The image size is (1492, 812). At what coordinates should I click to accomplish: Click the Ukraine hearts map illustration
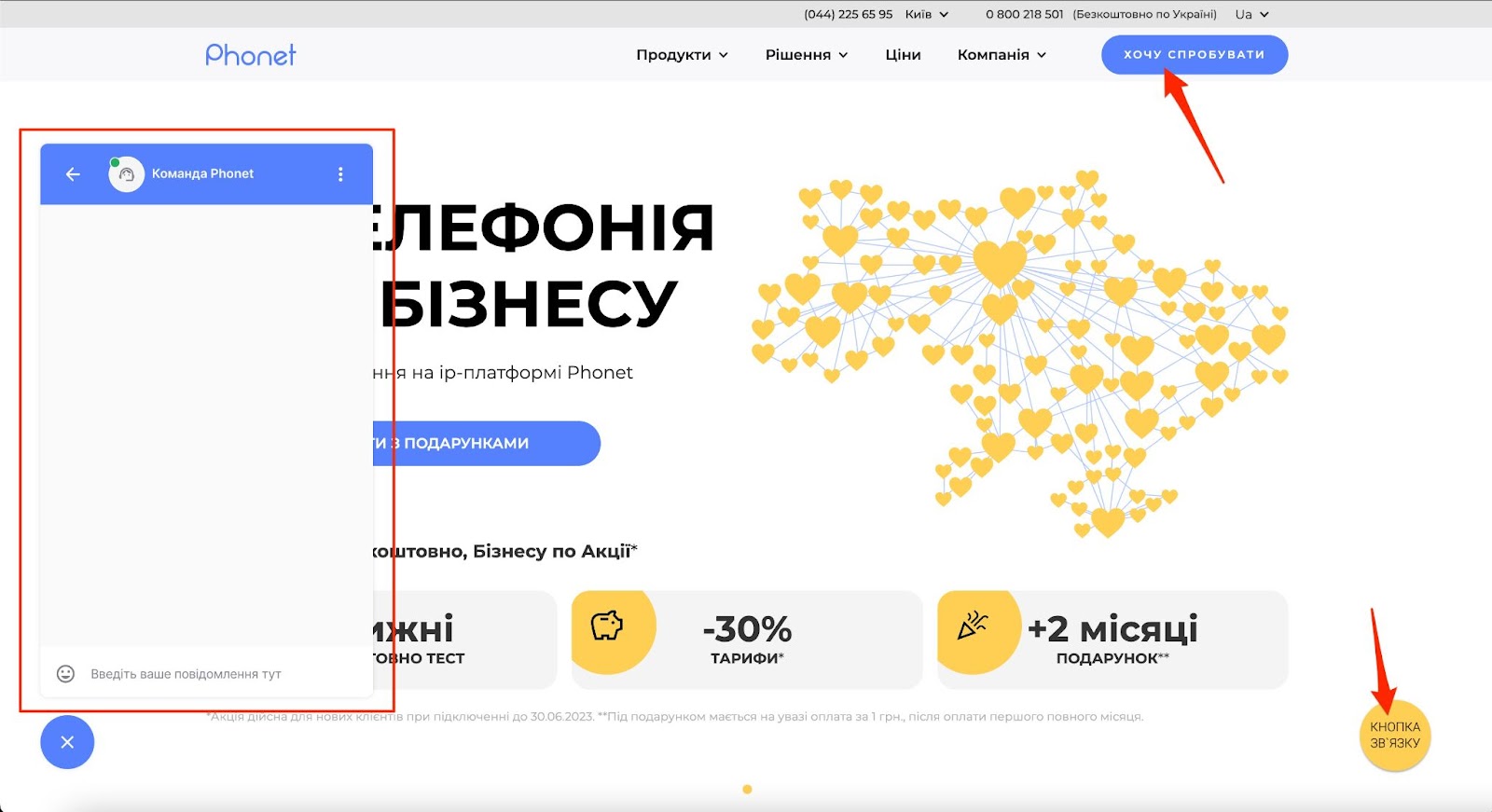(x=1020, y=354)
